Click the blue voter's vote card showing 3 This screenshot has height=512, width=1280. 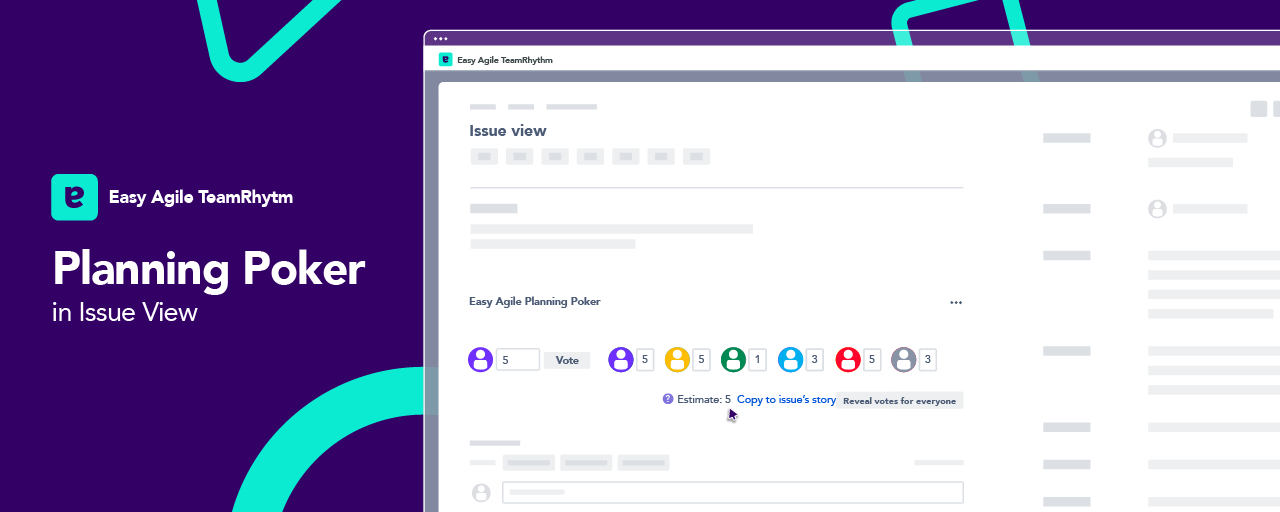816,360
